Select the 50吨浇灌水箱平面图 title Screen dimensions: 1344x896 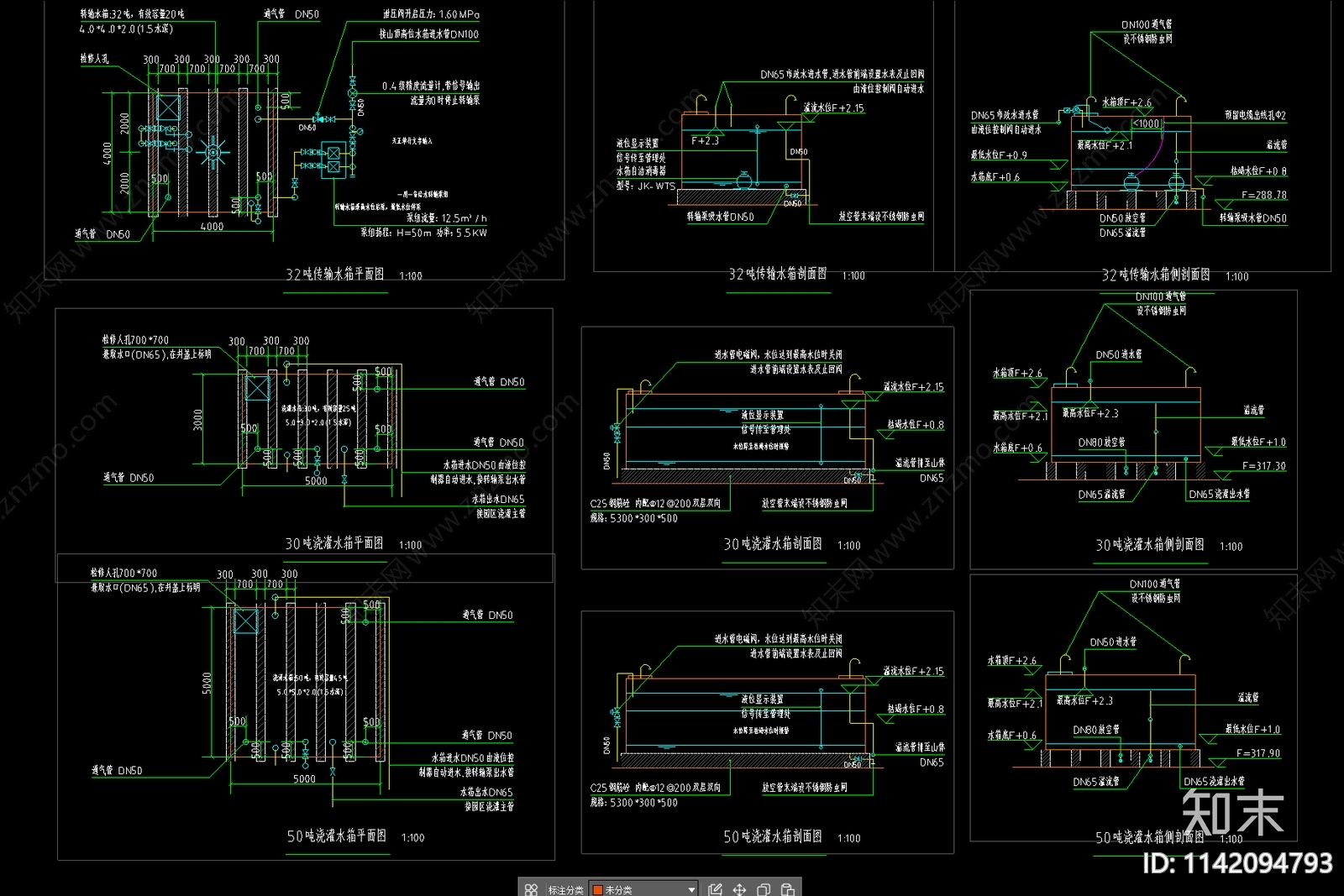click(336, 836)
